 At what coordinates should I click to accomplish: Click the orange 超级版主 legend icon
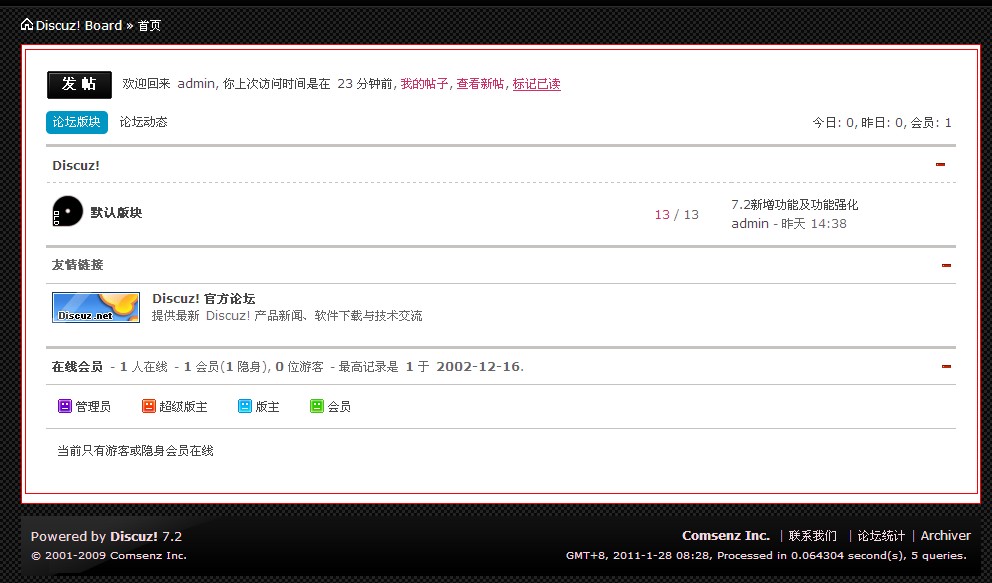[149, 406]
